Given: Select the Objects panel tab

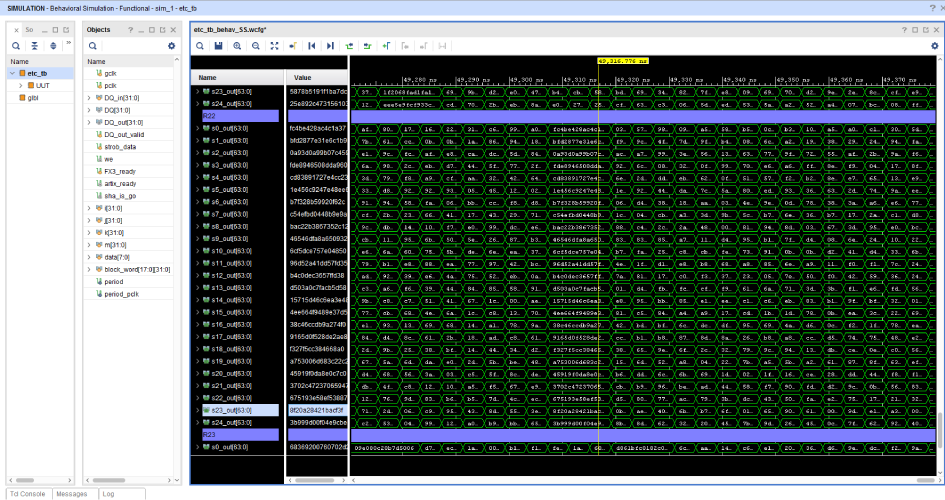Looking at the screenshot, I should 98,30.
